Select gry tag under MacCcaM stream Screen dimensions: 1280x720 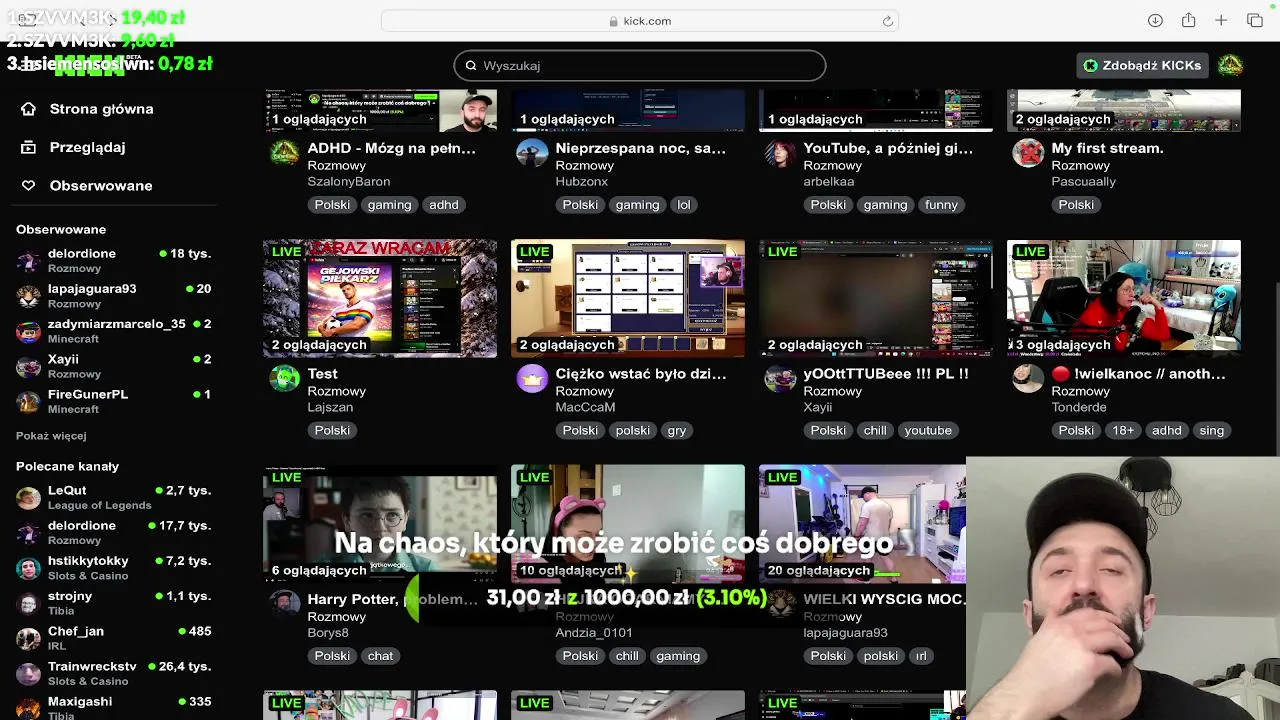tap(677, 431)
